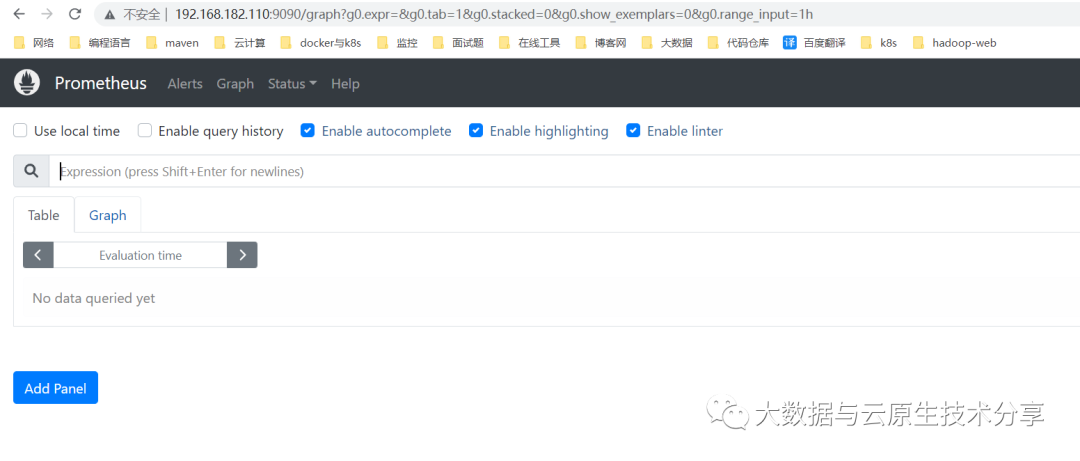Open the 博客网 bookmark folder
Screen dimensions: 1080x461
pyautogui.click(x=601, y=43)
